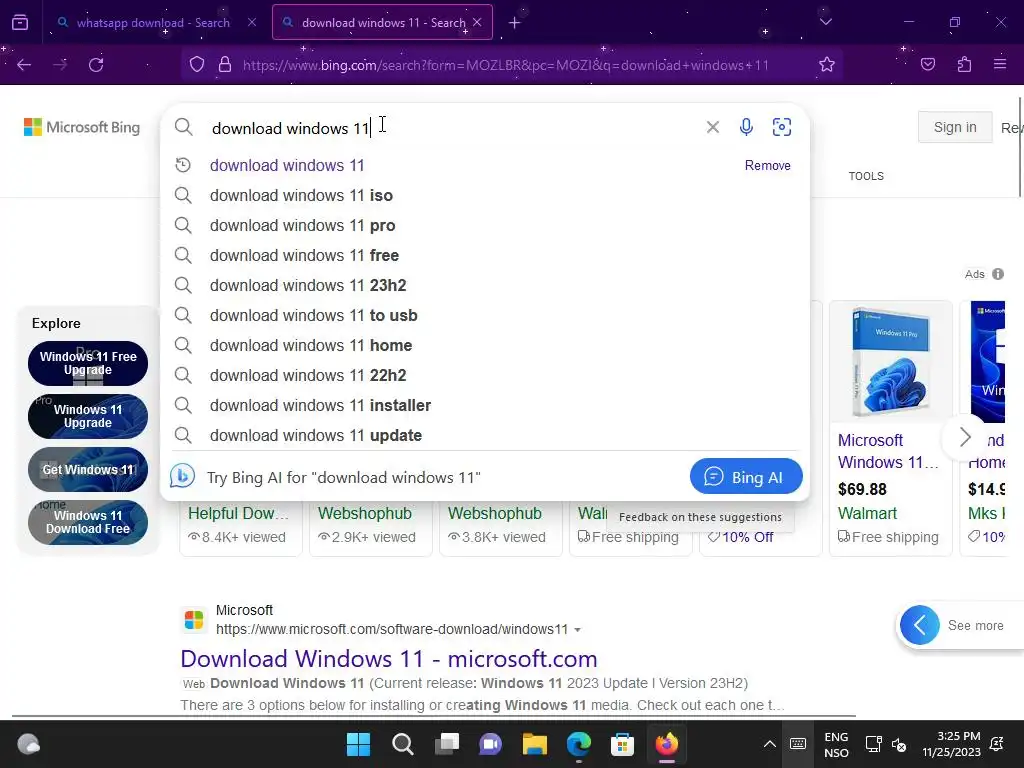Image resolution: width=1024 pixels, height=768 pixels.
Task: Open the TOOLS filter option
Action: tap(866, 176)
